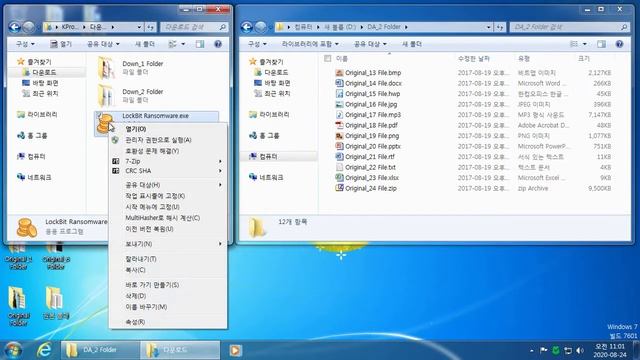Click the Original_14 File.docx Word icon
The height and width of the screenshot is (360, 640).
[x=339, y=83]
